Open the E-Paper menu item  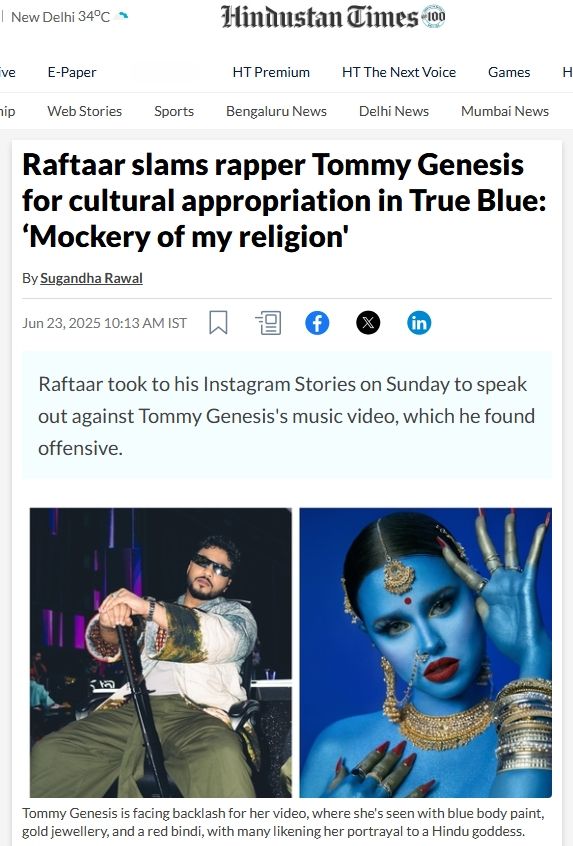point(72,72)
